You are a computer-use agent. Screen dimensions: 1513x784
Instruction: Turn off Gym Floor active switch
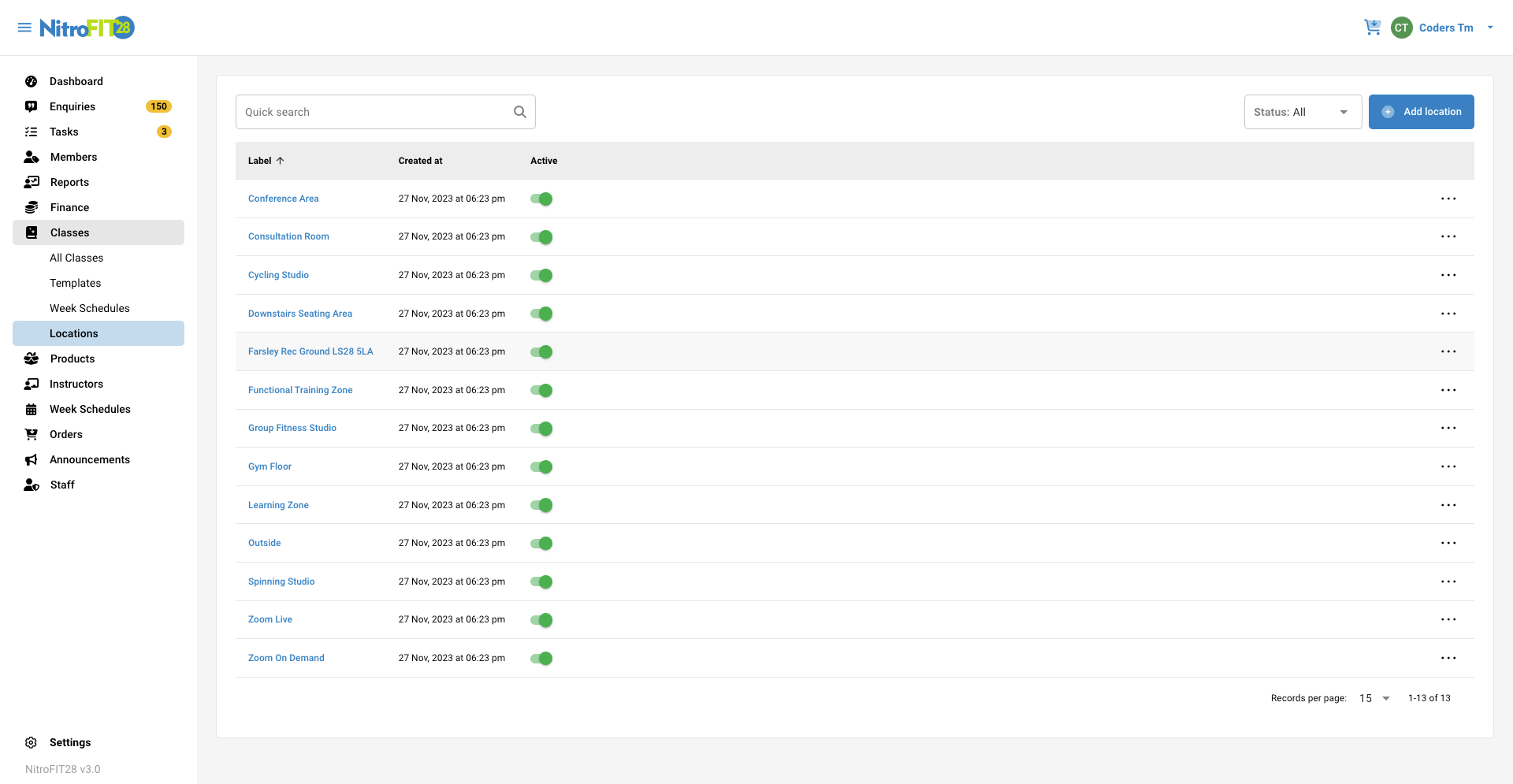pyautogui.click(x=541, y=466)
